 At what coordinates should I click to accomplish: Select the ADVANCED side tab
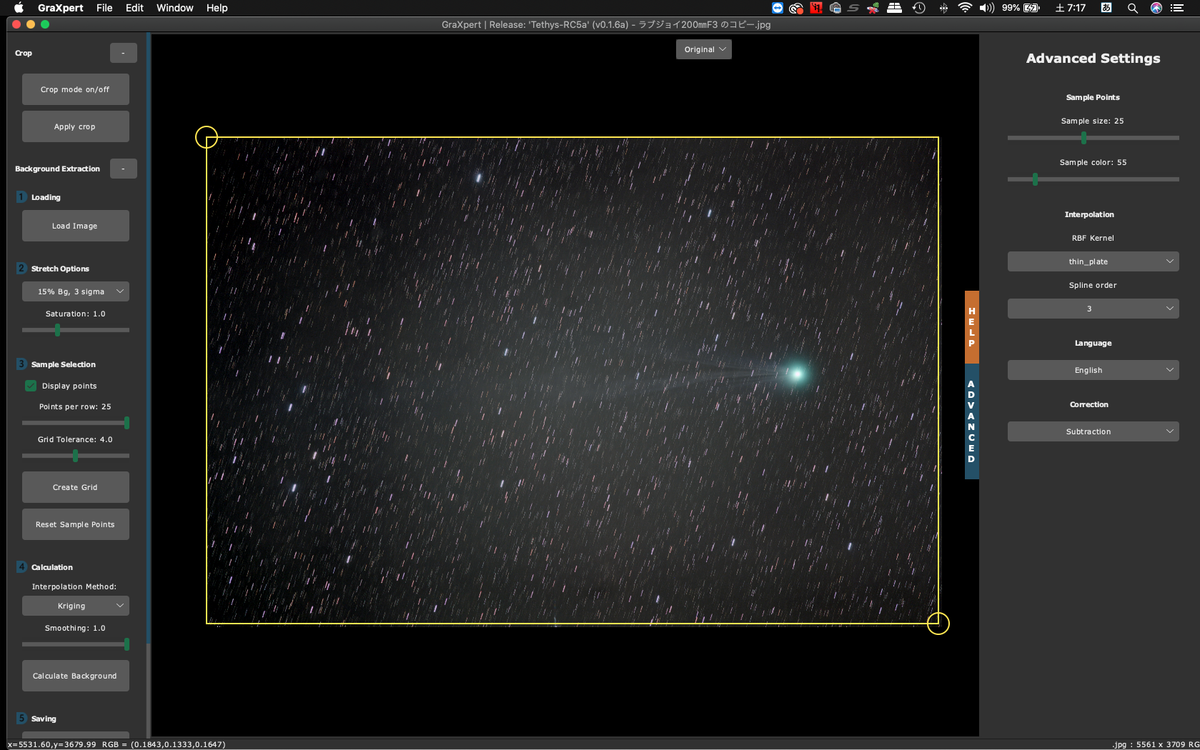click(x=971, y=422)
